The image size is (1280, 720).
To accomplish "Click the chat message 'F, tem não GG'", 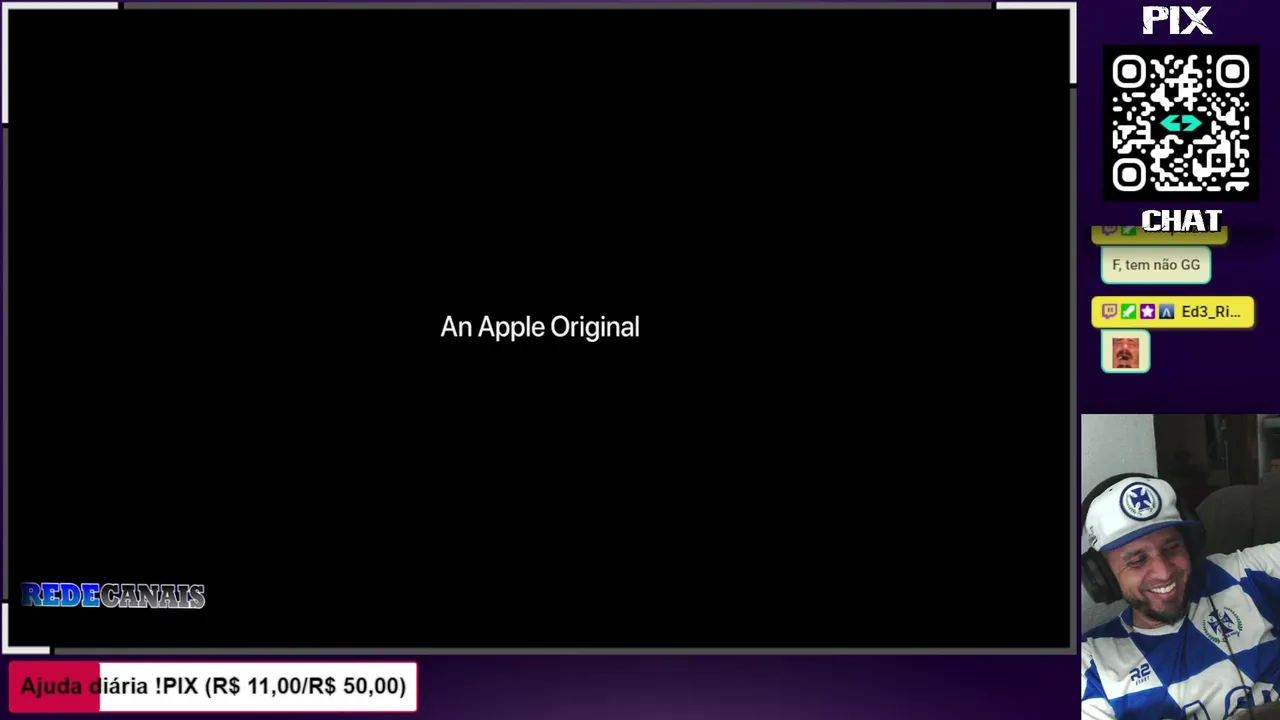I will coord(1156,265).
